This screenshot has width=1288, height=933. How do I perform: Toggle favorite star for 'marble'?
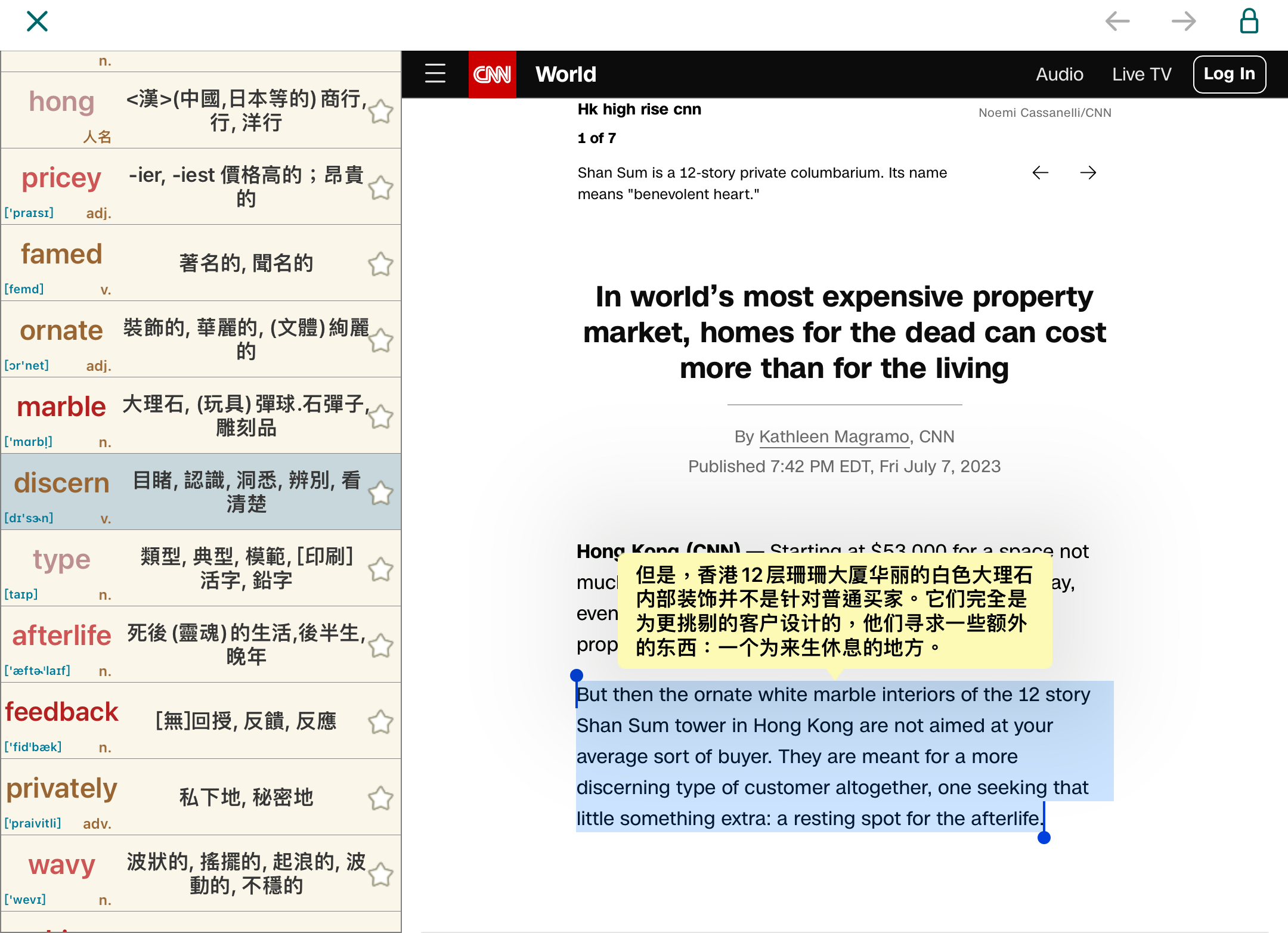pos(380,417)
